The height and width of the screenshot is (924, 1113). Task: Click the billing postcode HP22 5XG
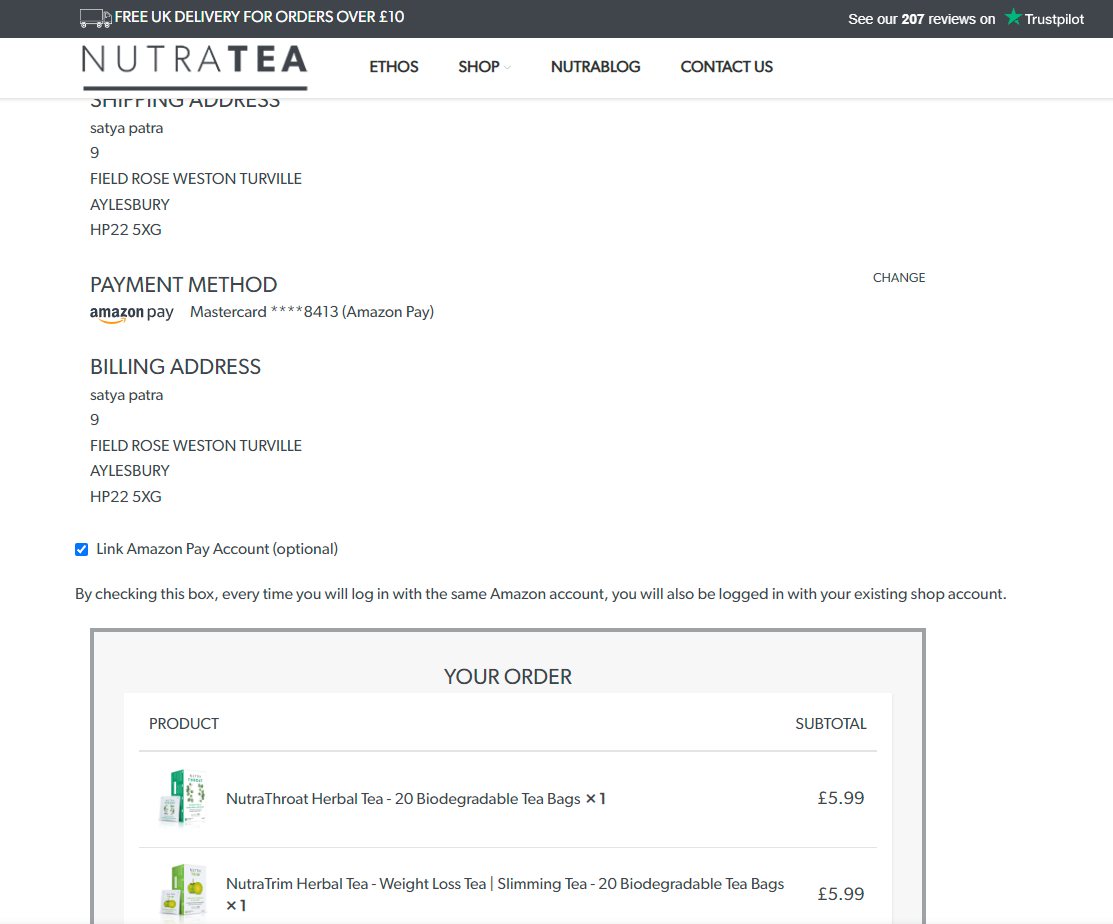coord(126,497)
